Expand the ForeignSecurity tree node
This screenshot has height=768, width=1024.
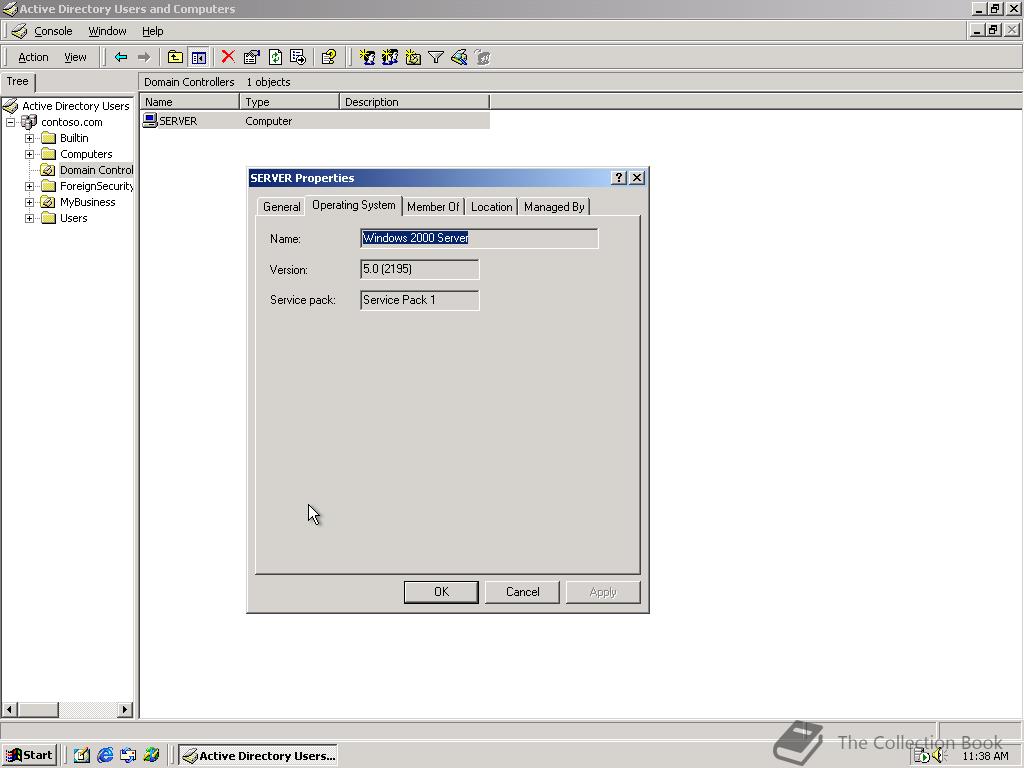pos(29,186)
